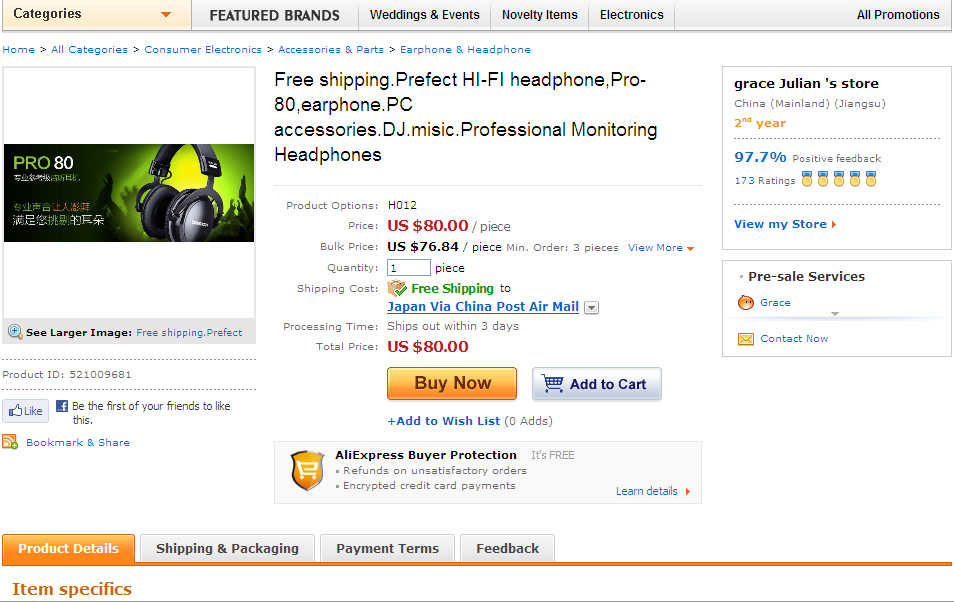954x602 pixels.
Task: Open the Payment Terms tab
Action: point(387,548)
